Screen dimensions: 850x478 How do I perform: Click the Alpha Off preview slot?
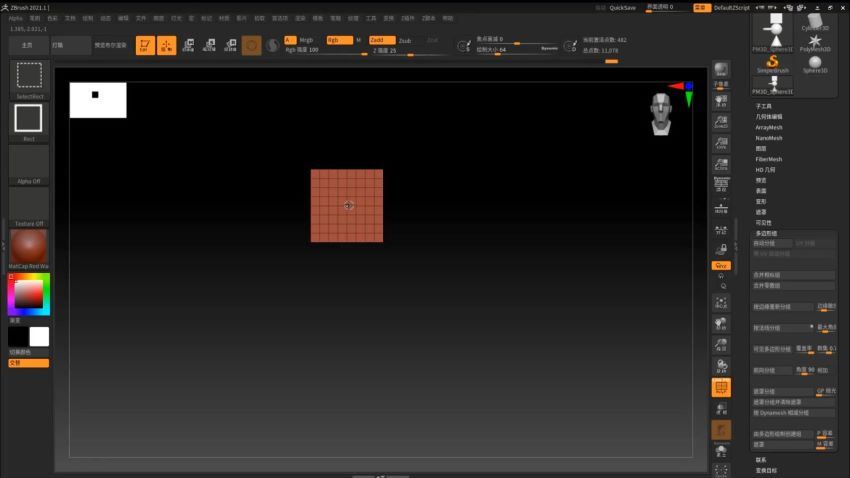coord(29,162)
